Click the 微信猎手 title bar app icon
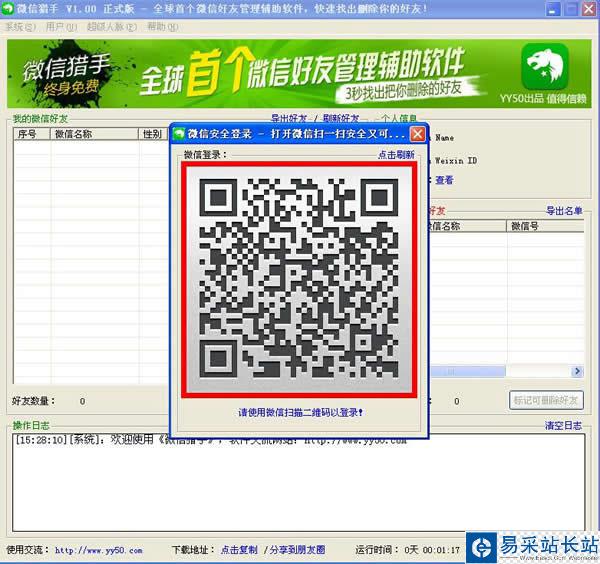The height and width of the screenshot is (564, 600). [8, 8]
